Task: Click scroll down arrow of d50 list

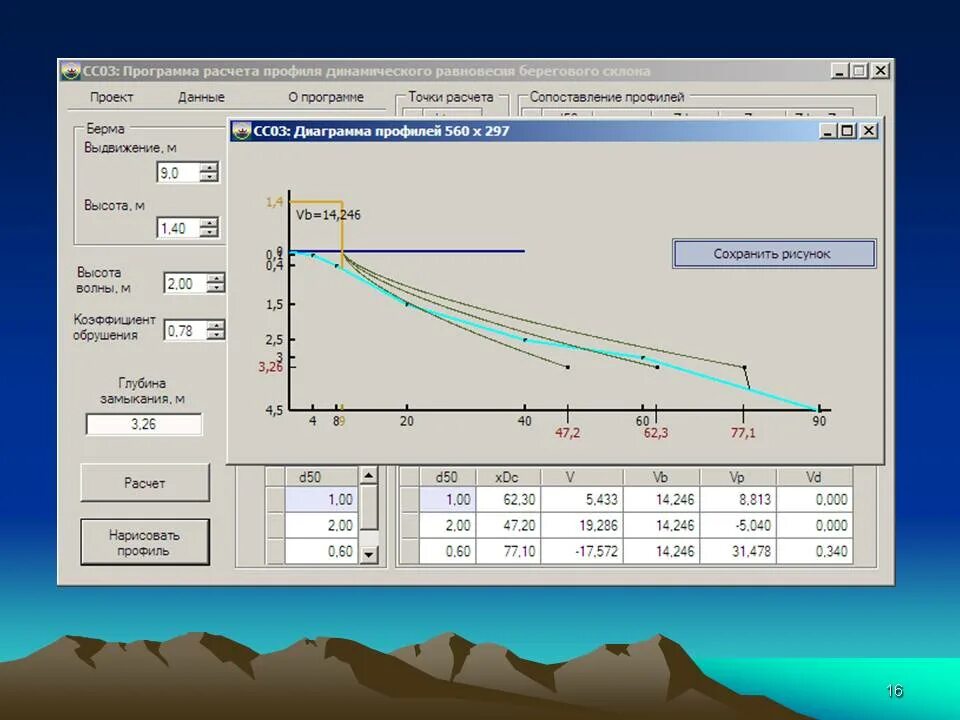Action: point(369,555)
